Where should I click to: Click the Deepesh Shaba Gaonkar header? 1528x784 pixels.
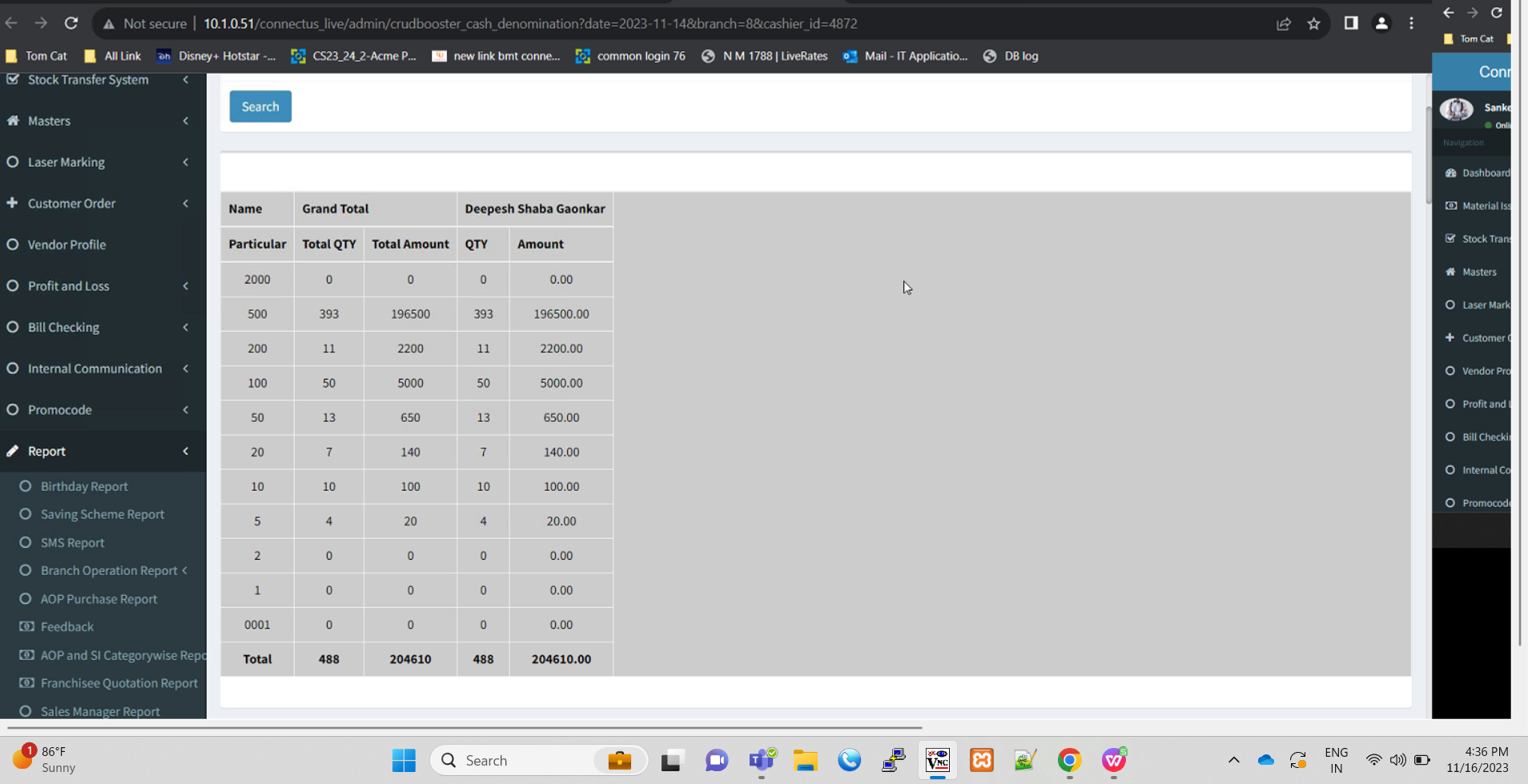click(x=535, y=209)
